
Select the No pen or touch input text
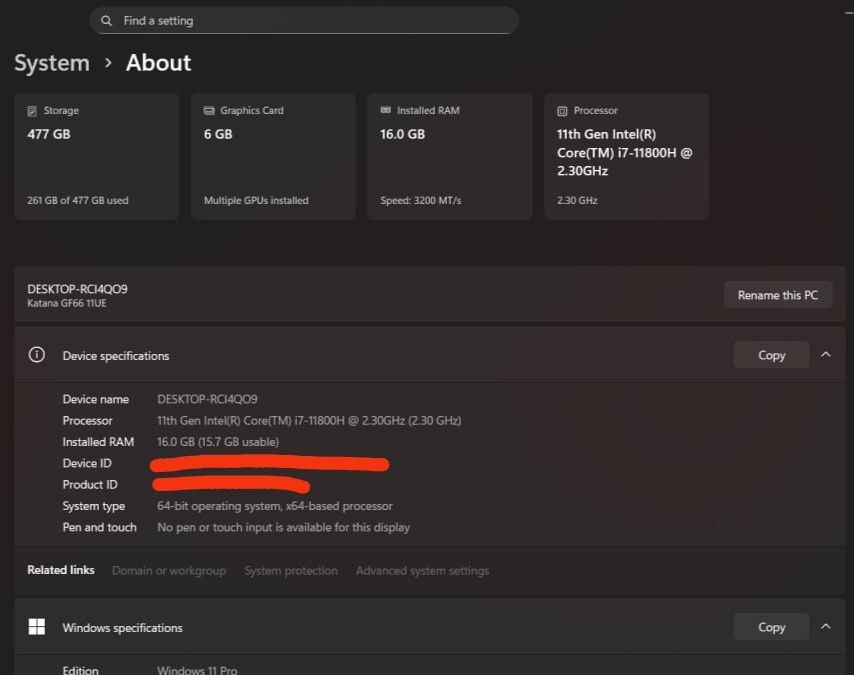click(283, 527)
